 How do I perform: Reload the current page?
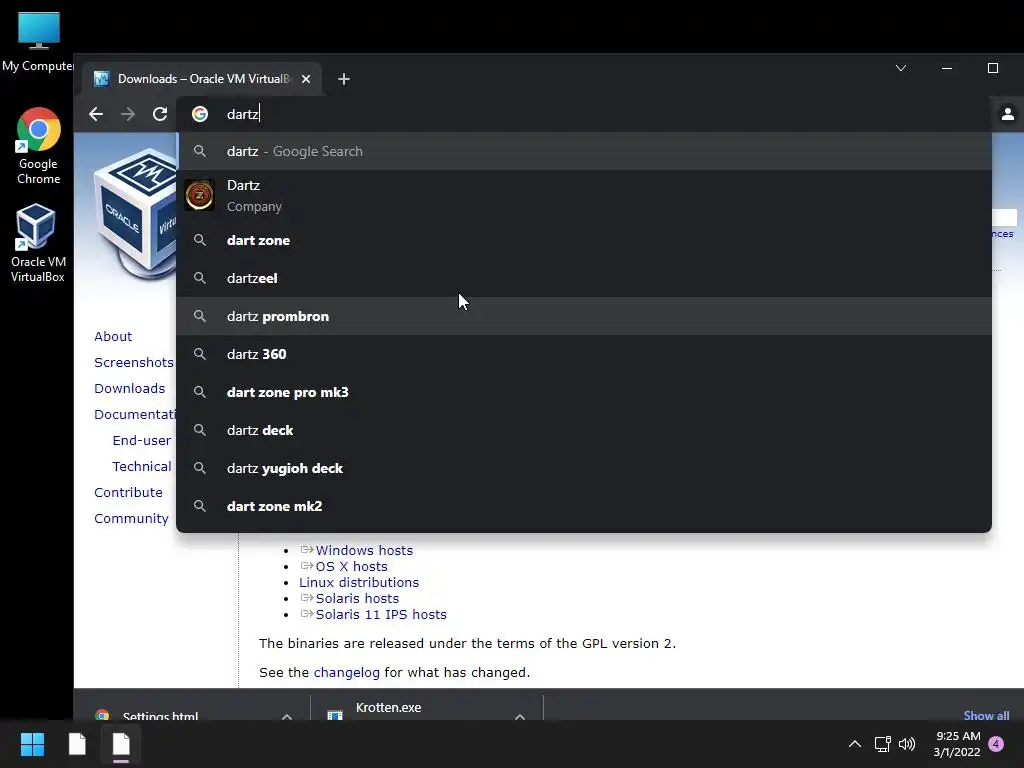tap(160, 114)
